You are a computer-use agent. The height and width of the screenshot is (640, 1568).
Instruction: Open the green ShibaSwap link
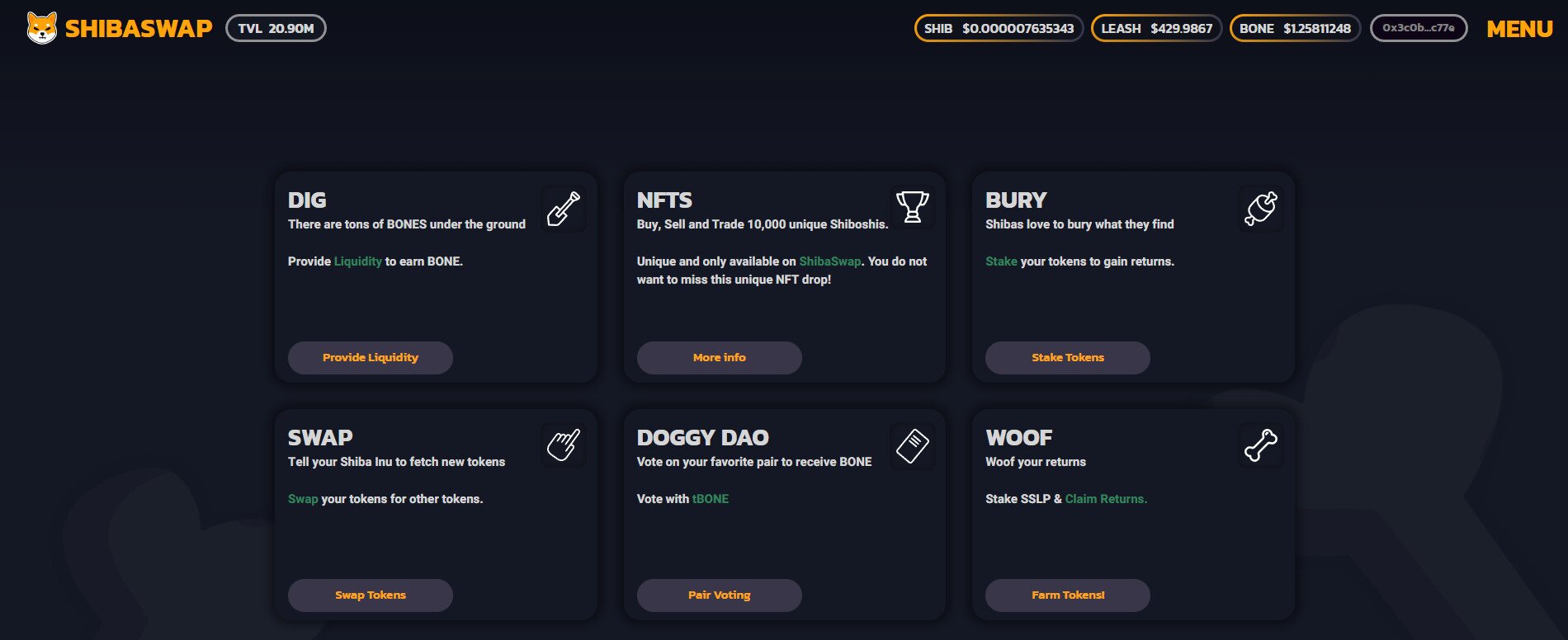click(x=830, y=261)
